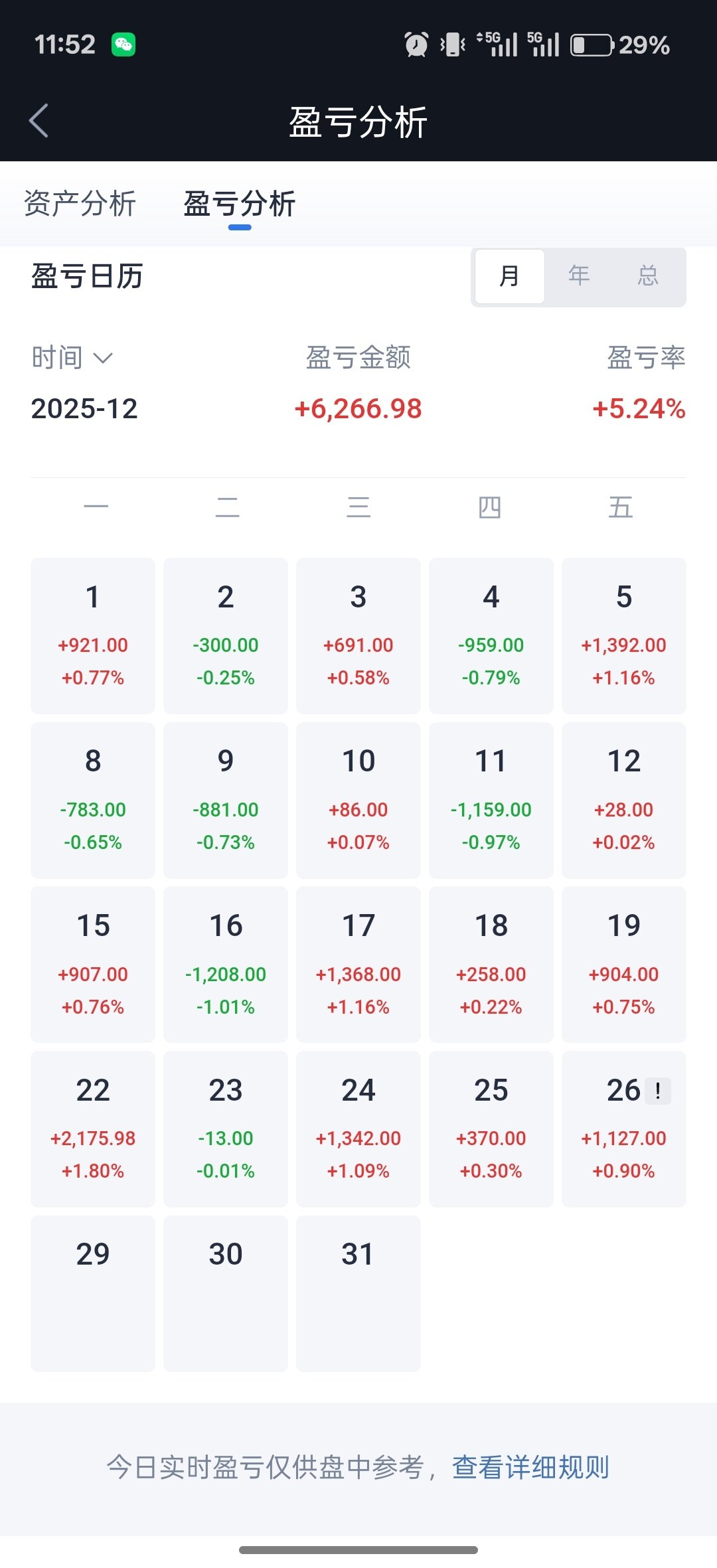
Task: Select day 22 with +2,175.98 profit
Action: [93, 1129]
